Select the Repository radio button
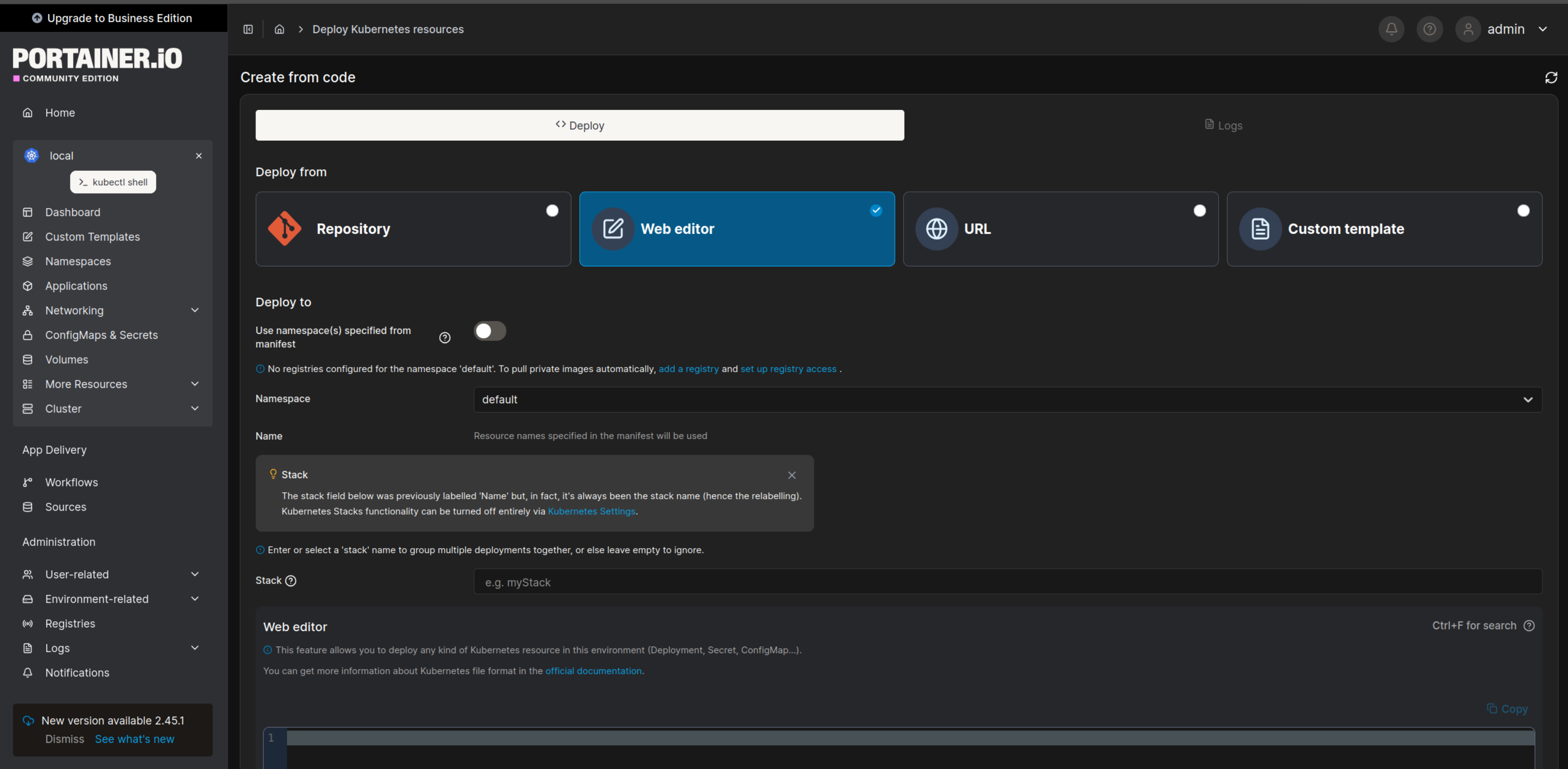Image resolution: width=1568 pixels, height=769 pixels. click(552, 211)
